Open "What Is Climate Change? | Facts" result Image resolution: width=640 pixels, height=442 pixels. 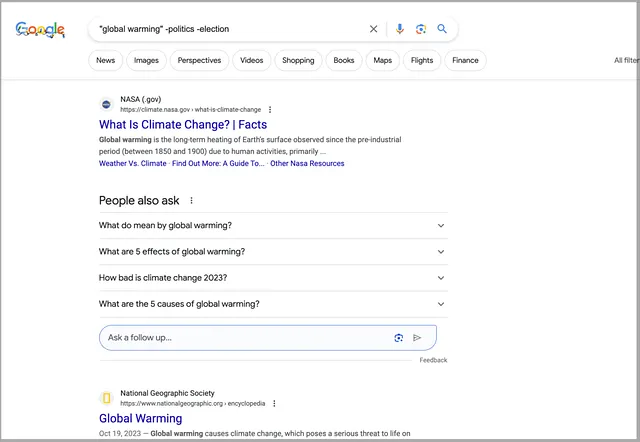click(183, 124)
